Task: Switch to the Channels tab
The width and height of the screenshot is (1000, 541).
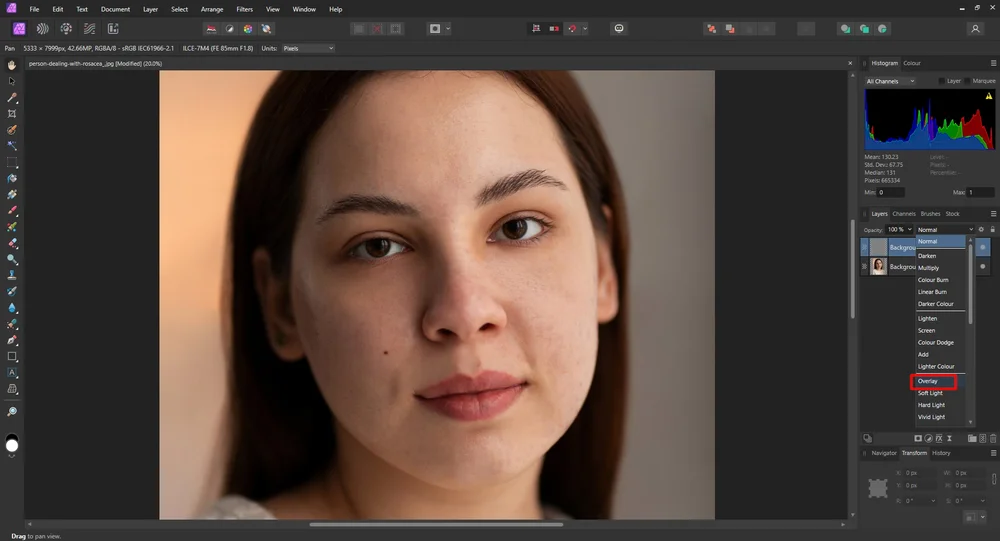Action: tap(904, 214)
